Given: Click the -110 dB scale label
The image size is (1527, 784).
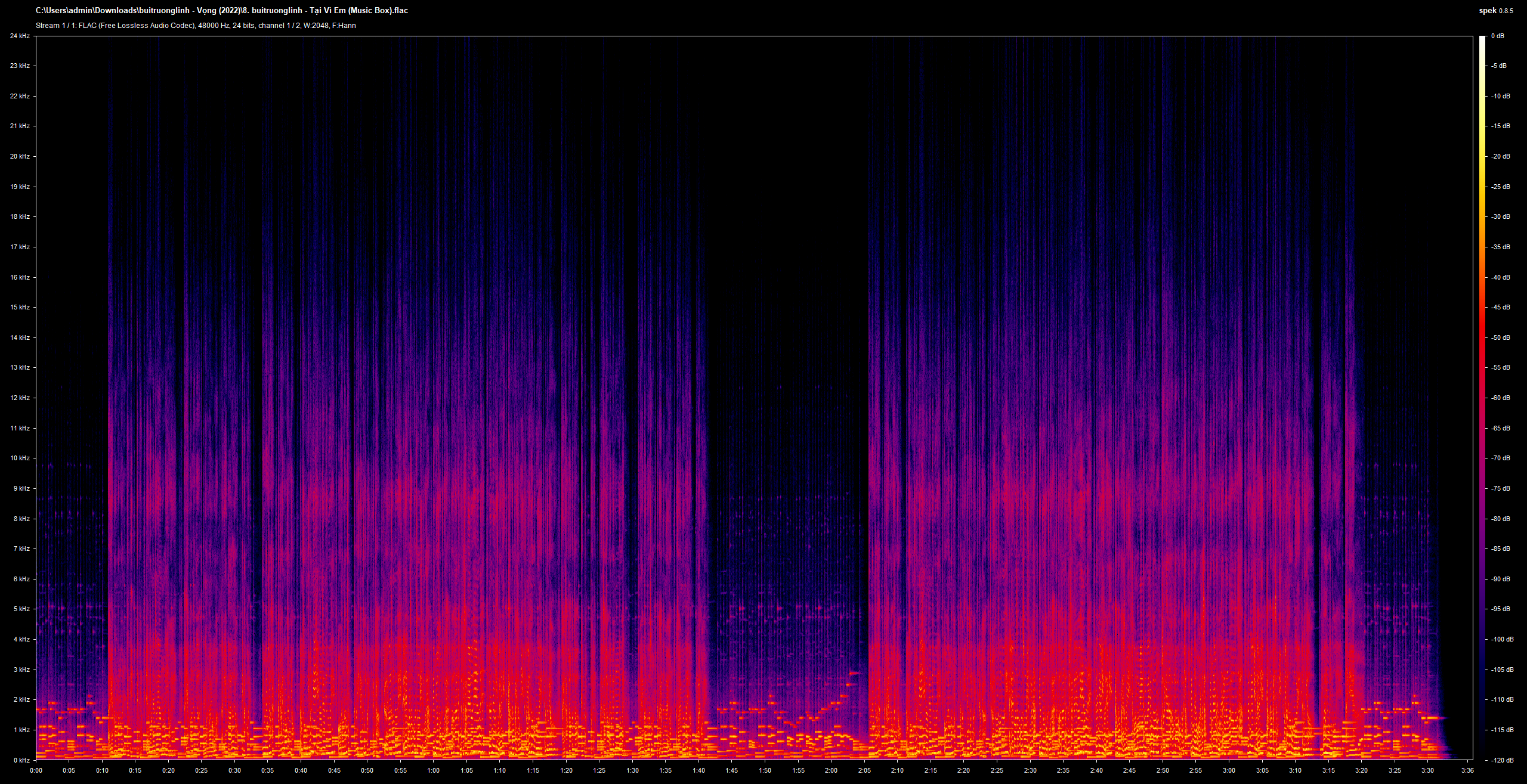Looking at the screenshot, I should 1503,699.
